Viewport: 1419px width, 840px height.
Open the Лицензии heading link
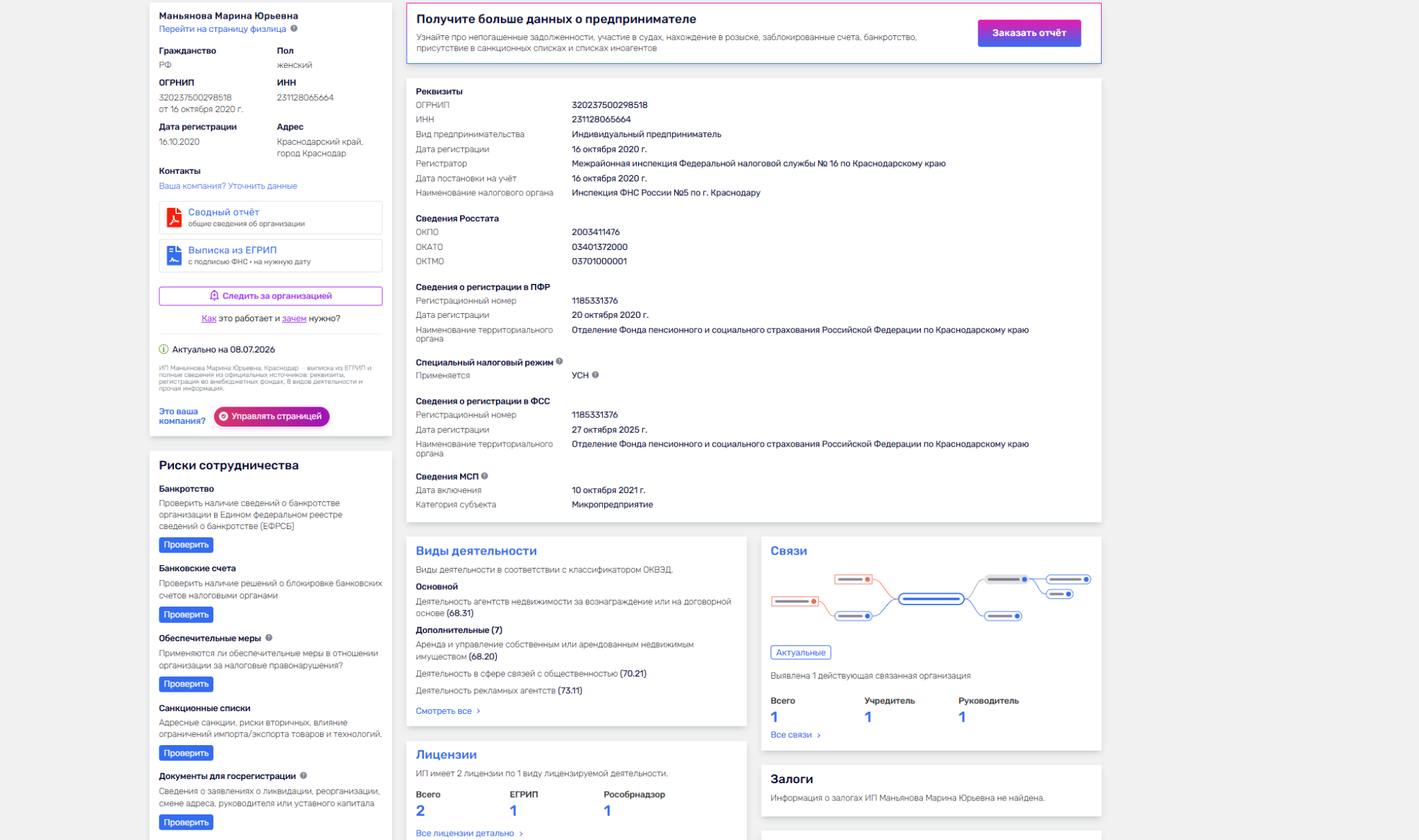click(x=446, y=754)
